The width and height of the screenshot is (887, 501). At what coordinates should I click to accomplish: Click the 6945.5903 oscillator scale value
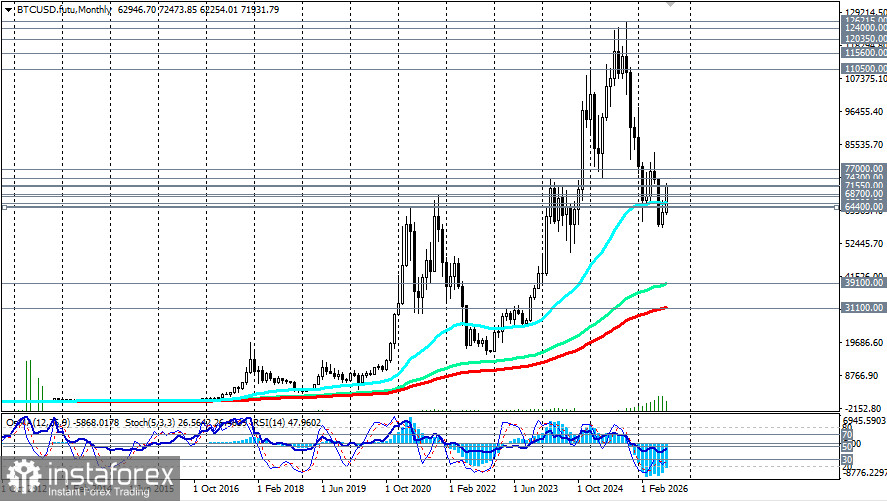click(864, 421)
